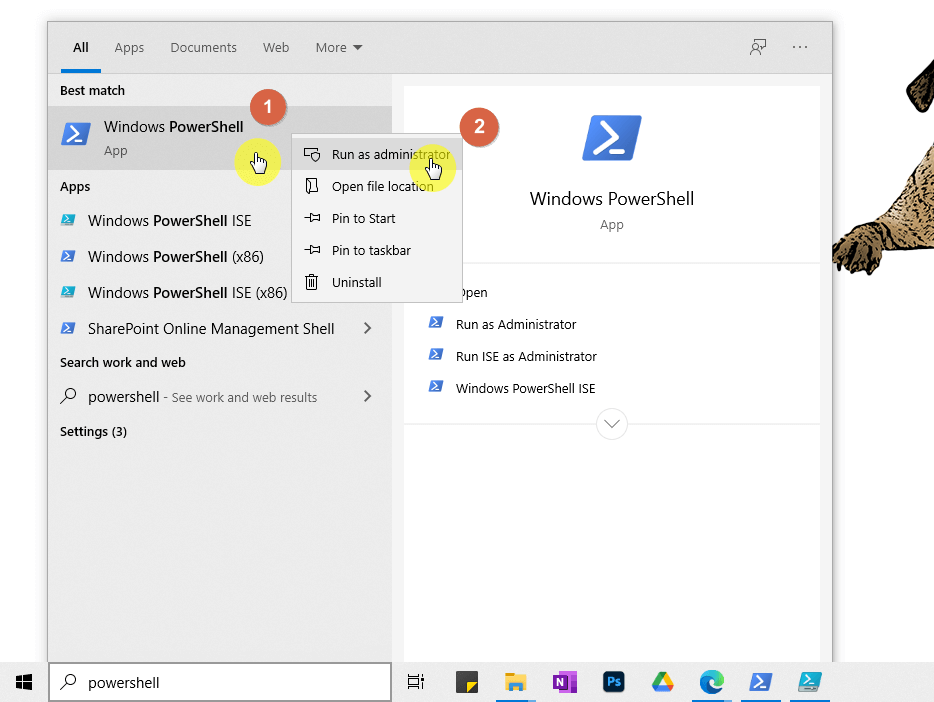Click the Run ISE as Administrator icon
The height and width of the screenshot is (702, 934).
coord(436,355)
